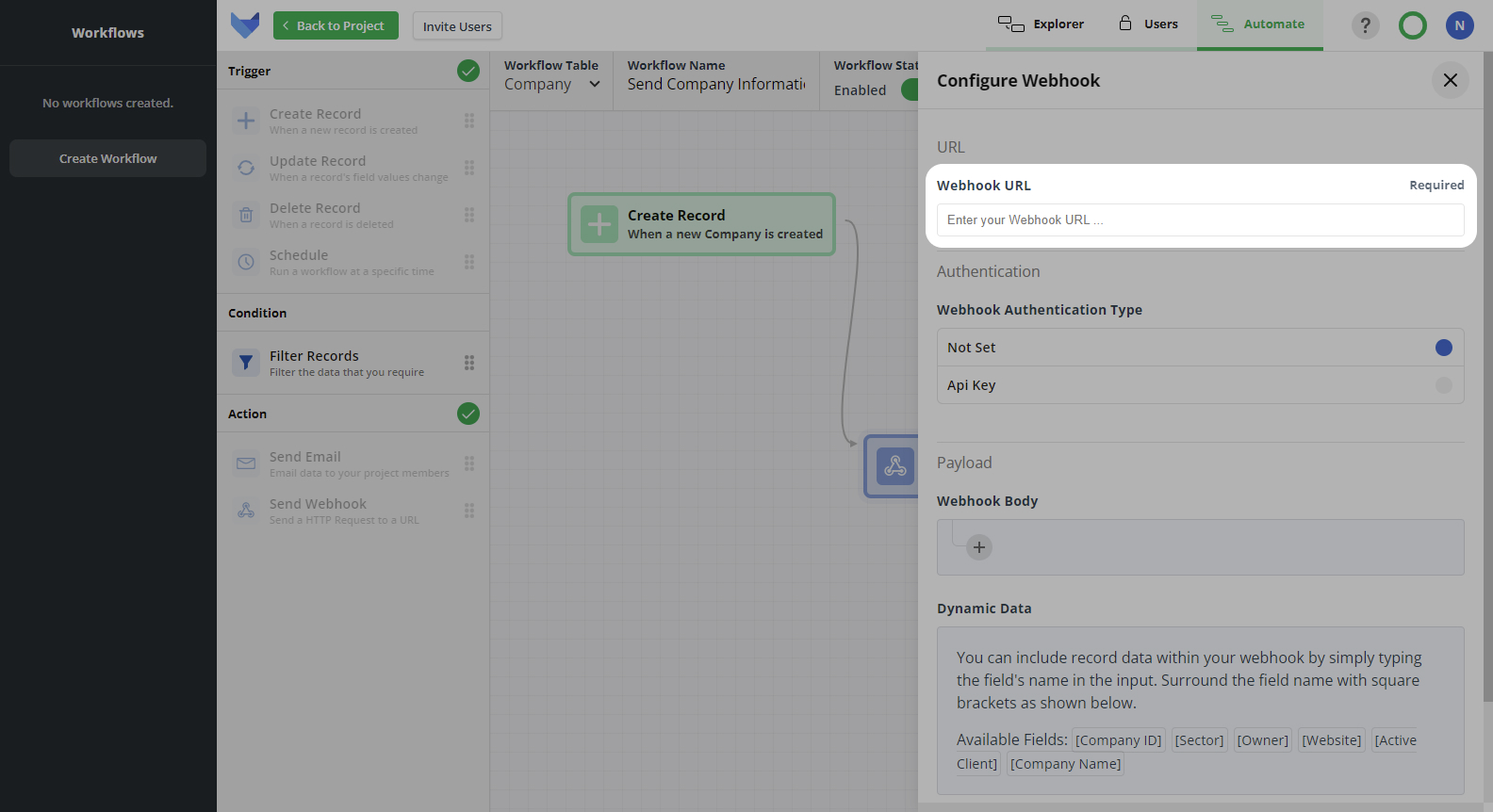The width and height of the screenshot is (1493, 812).
Task: Click the webhook node icon on canvas
Action: (x=894, y=466)
